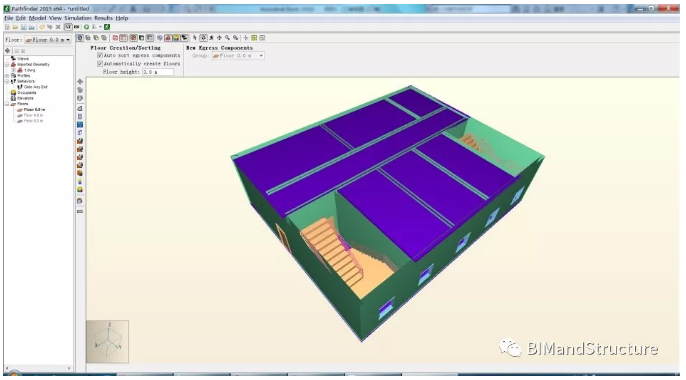686x380 pixels.
Task: Select Floor 0.0 m in the tree
Action: (34, 109)
